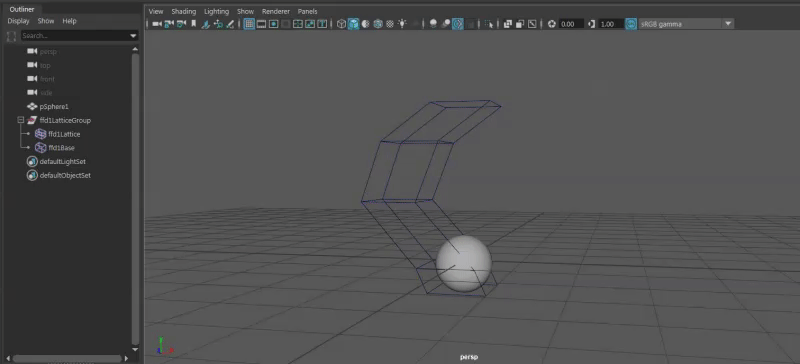Click the Outliner Search field

[75, 36]
